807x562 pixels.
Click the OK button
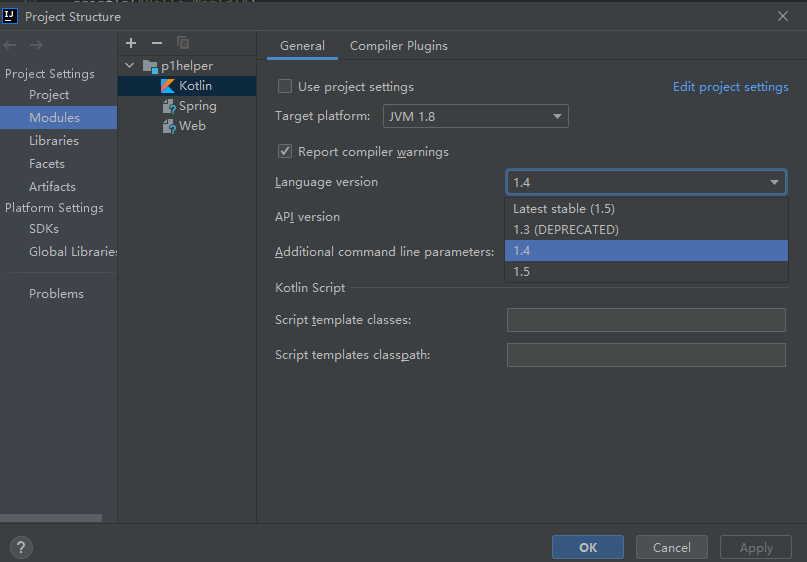(588, 547)
